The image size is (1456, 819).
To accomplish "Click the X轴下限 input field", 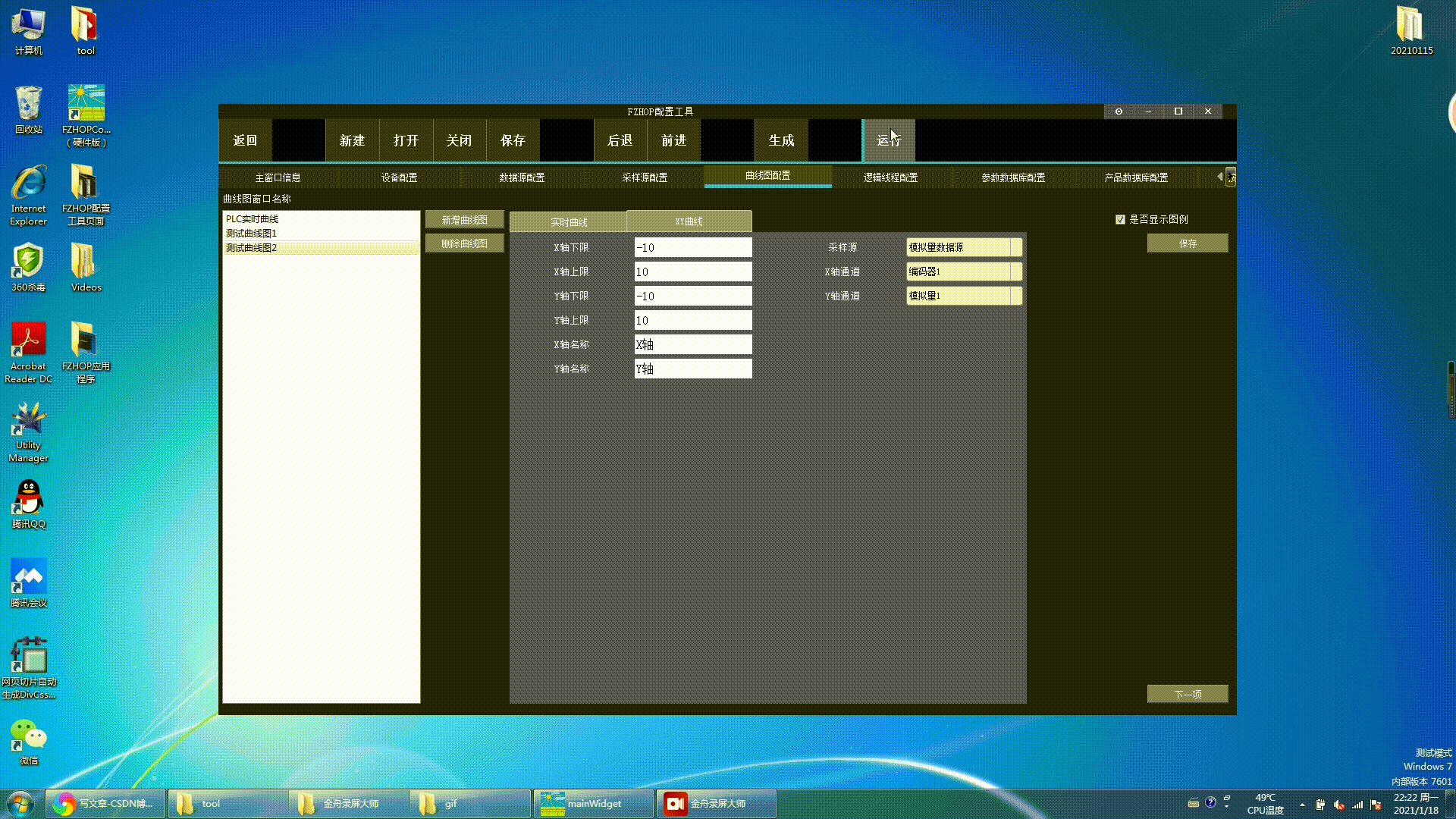I will [x=693, y=247].
